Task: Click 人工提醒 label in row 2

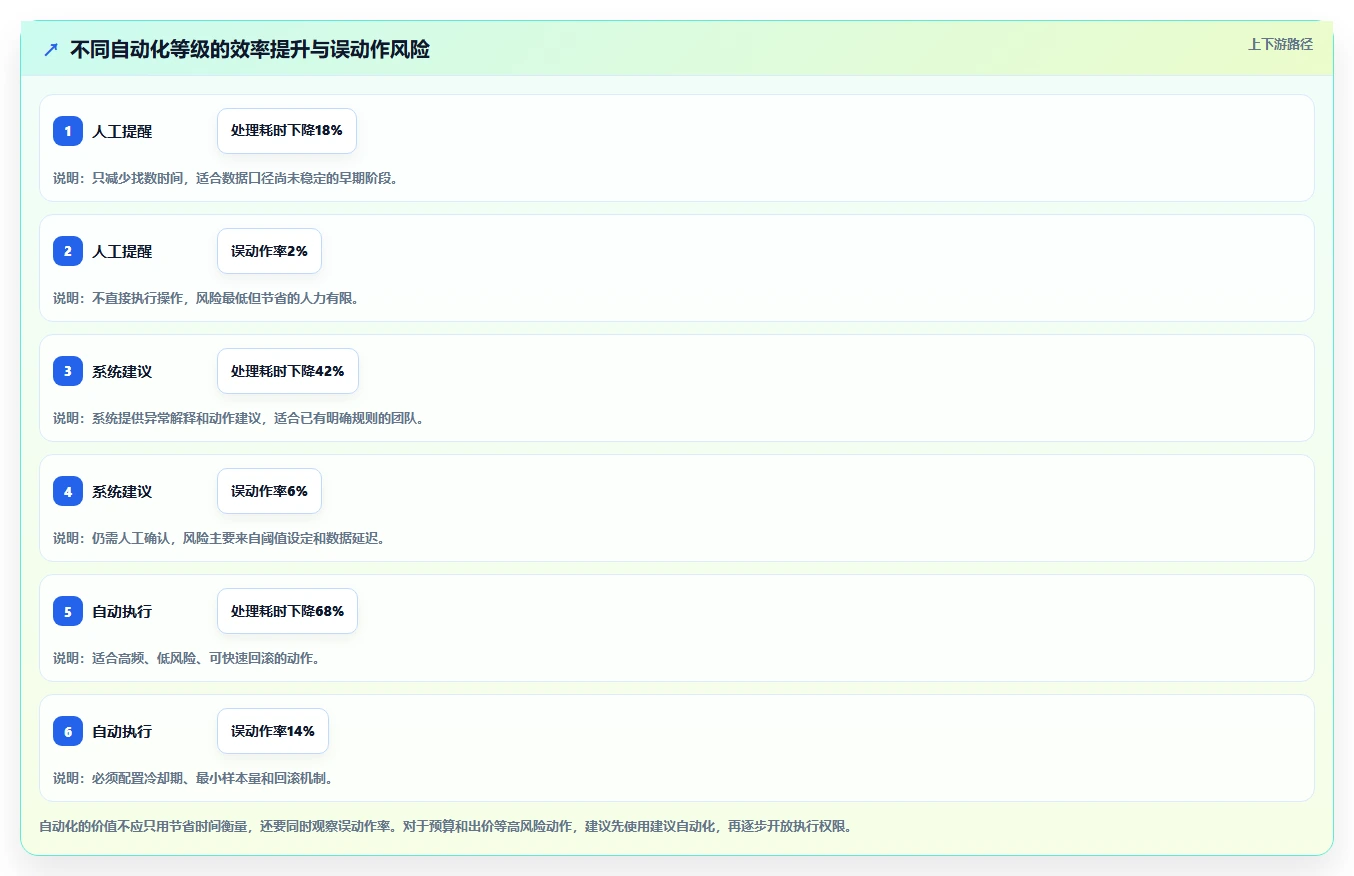Action: click(122, 251)
